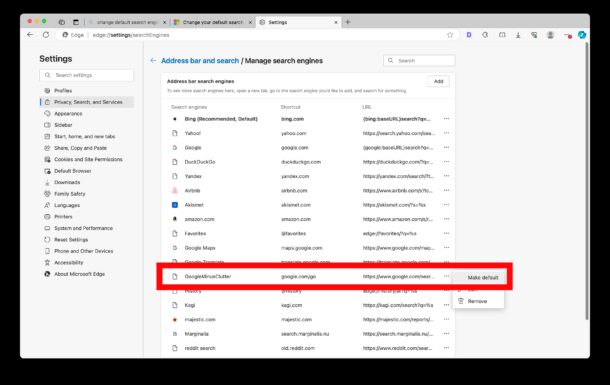Open About Microsoft Edge
The height and width of the screenshot is (385, 610).
pos(87,274)
